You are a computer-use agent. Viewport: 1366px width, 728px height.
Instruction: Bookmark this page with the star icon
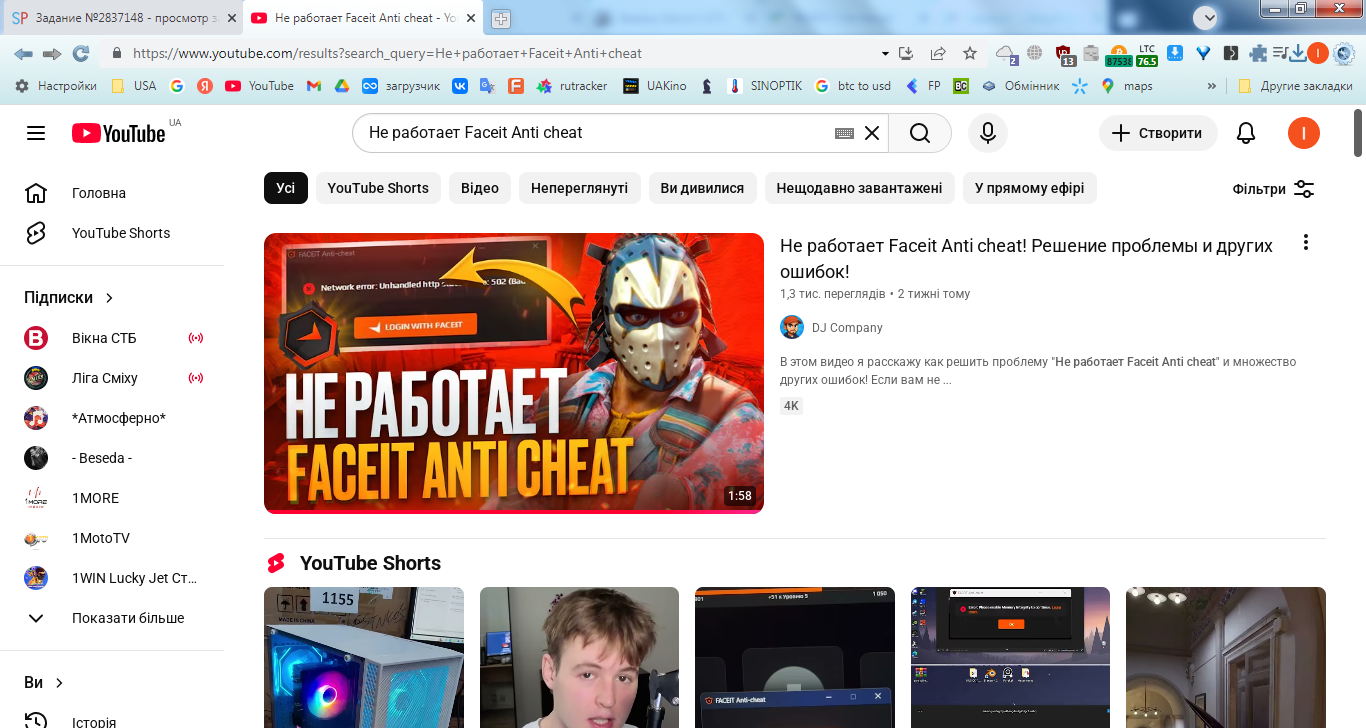point(969,53)
